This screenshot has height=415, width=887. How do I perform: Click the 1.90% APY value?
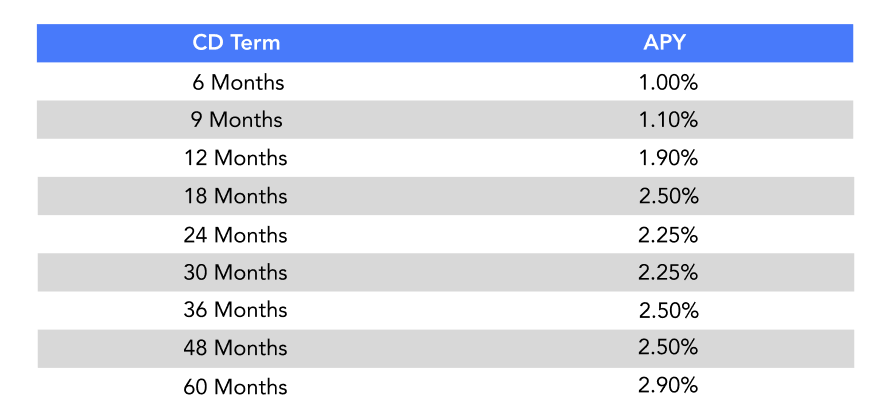click(668, 158)
